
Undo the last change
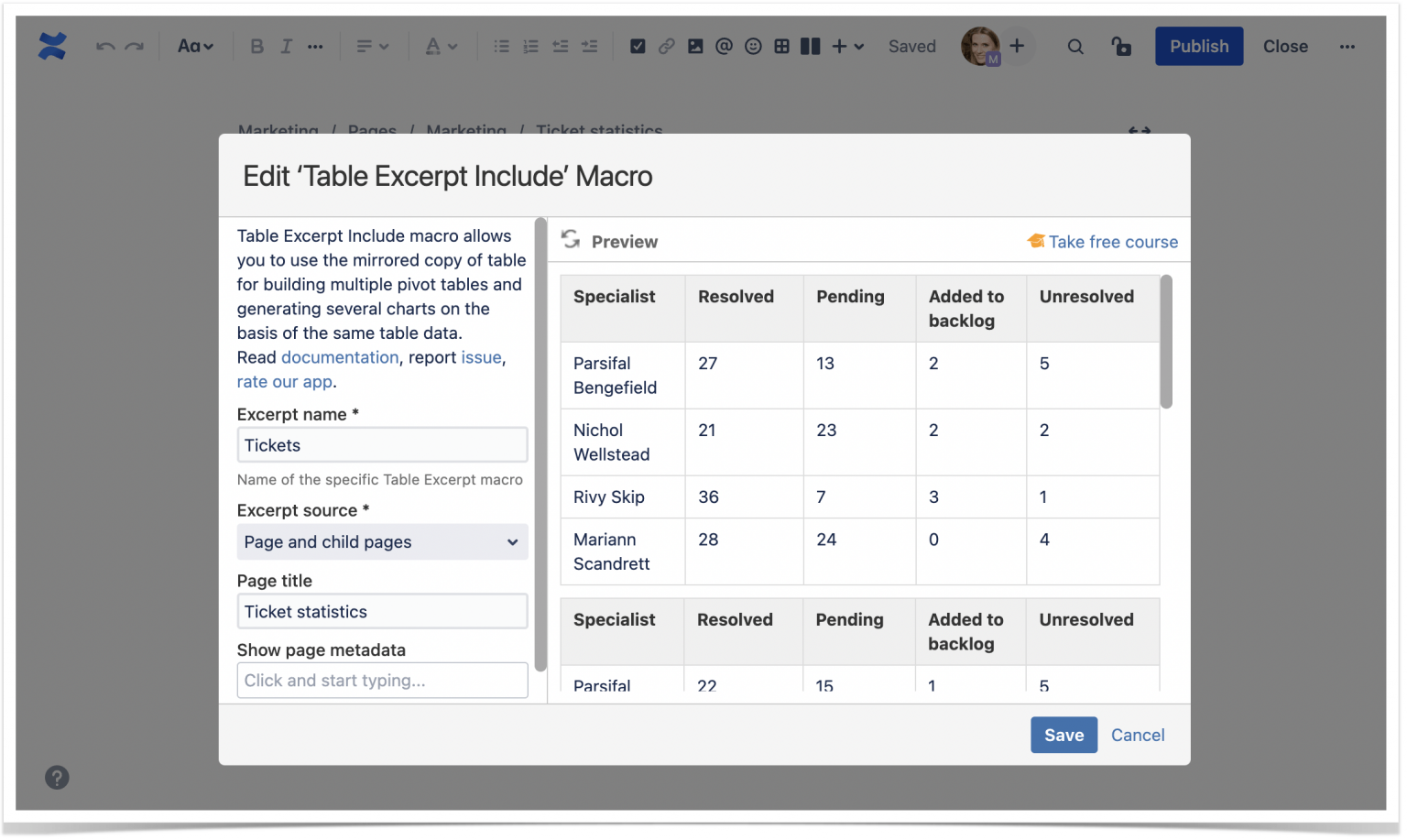[x=104, y=46]
